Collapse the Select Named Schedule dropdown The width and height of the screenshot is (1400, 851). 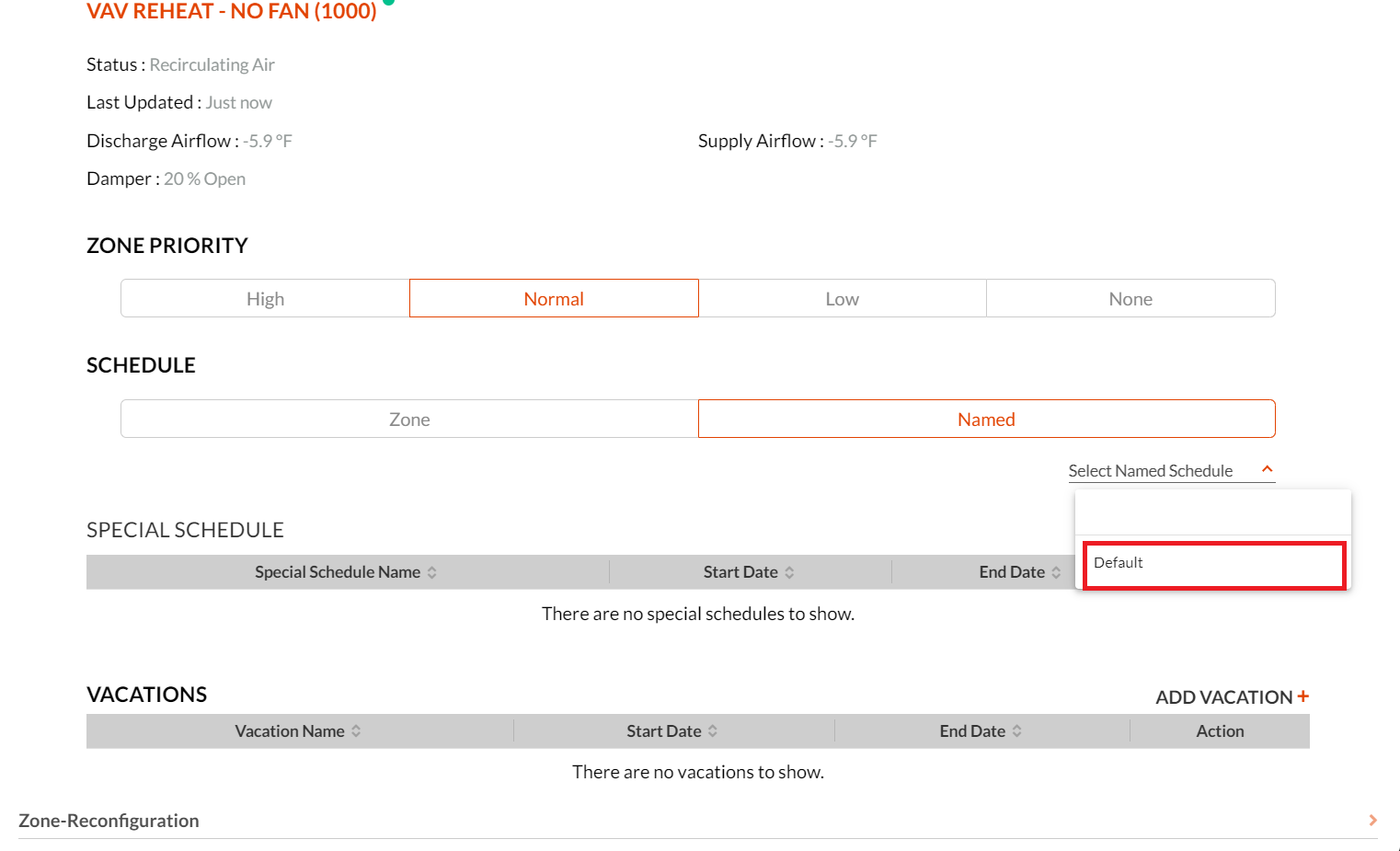(1267, 470)
